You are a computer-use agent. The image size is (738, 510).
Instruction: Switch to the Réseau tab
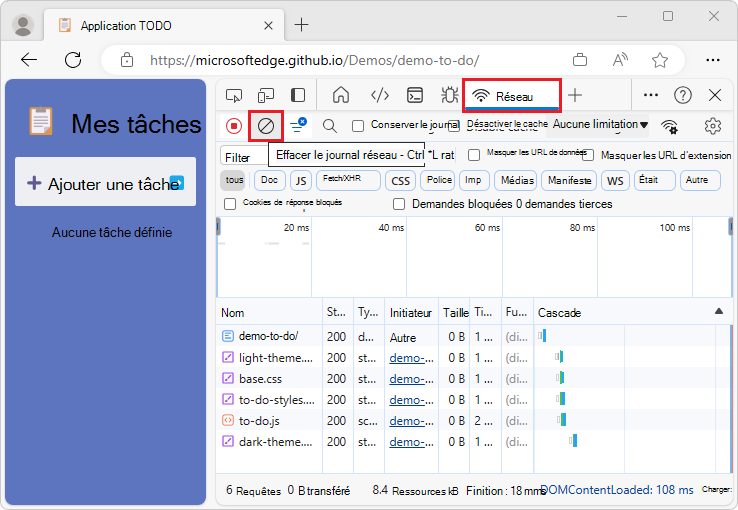point(512,96)
